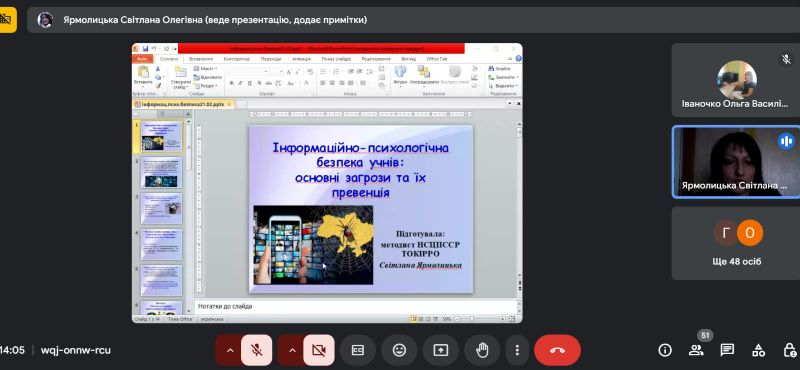Open PowerPoint help question mark
This screenshot has height=370, width=800.
coord(518,59)
